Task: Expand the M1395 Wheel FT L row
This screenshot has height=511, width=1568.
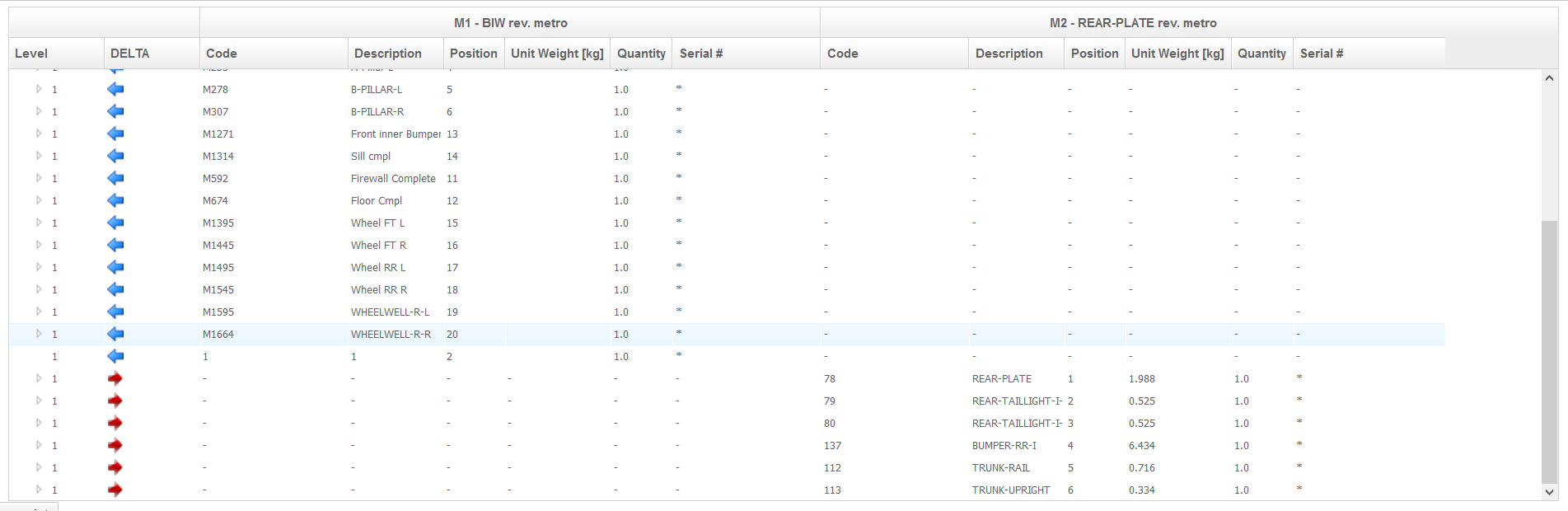Action: pyautogui.click(x=38, y=223)
